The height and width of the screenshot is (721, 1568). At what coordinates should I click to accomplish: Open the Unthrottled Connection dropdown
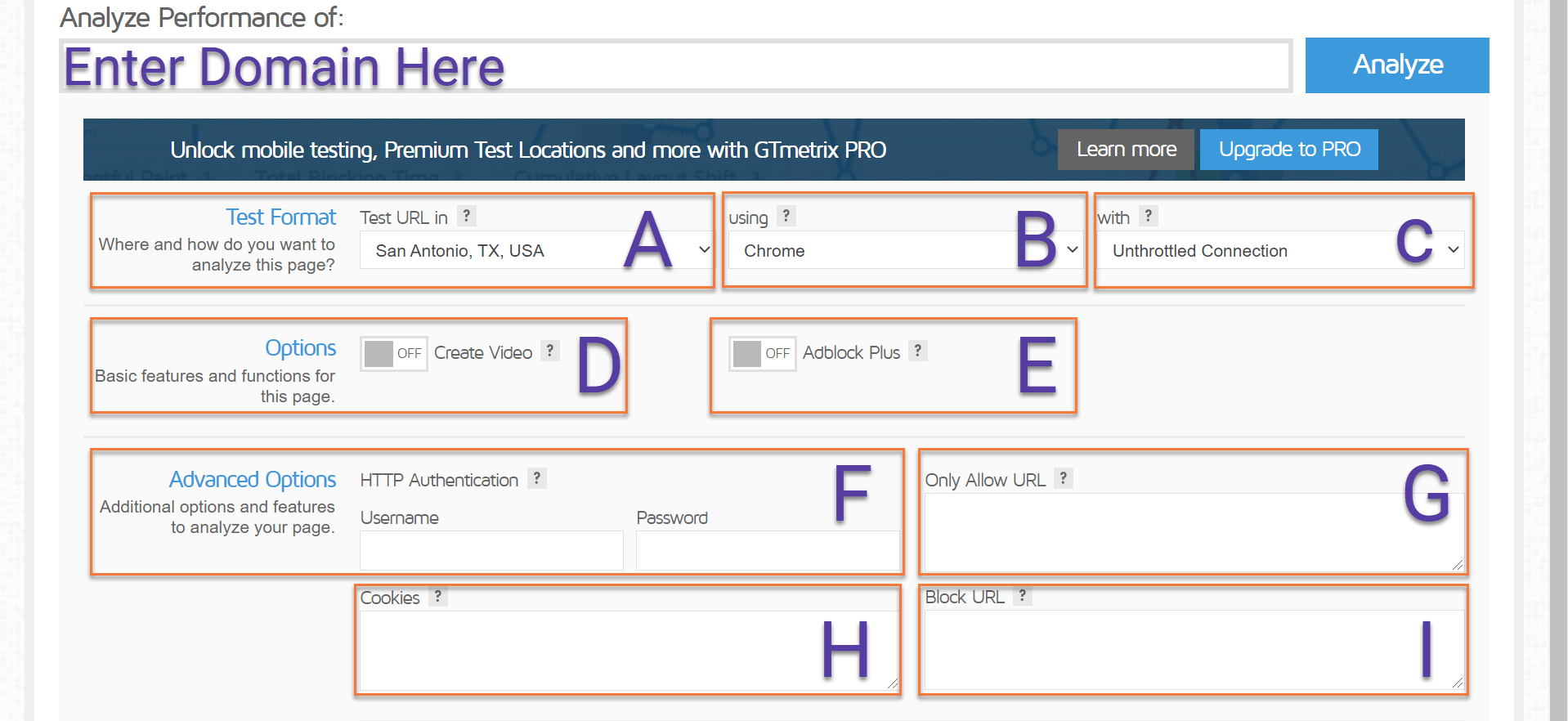tap(1280, 250)
